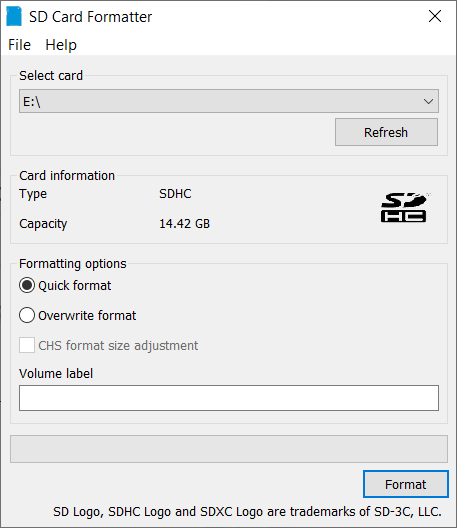Expand the Select card drive dropdown
The width and height of the screenshot is (457, 528).
click(229, 101)
